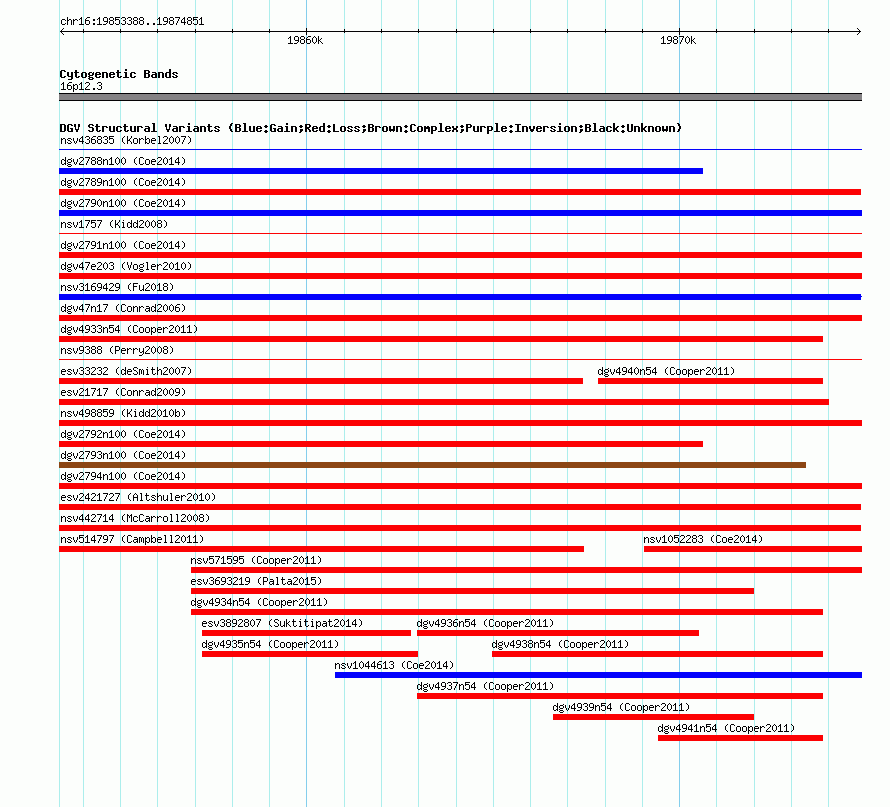
Task: Select the blue nsv3169429 (Fu2018) bar
Action: [x=460, y=297]
